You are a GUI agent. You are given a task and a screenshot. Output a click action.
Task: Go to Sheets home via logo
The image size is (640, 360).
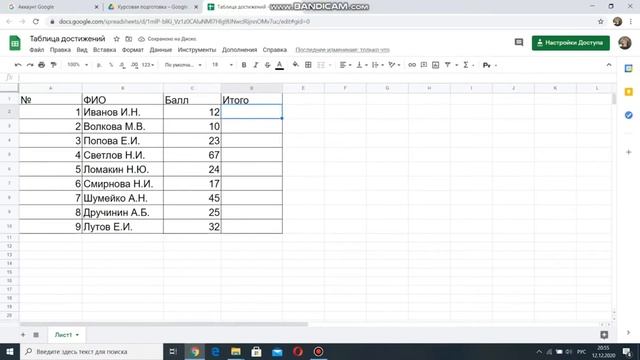15,42
